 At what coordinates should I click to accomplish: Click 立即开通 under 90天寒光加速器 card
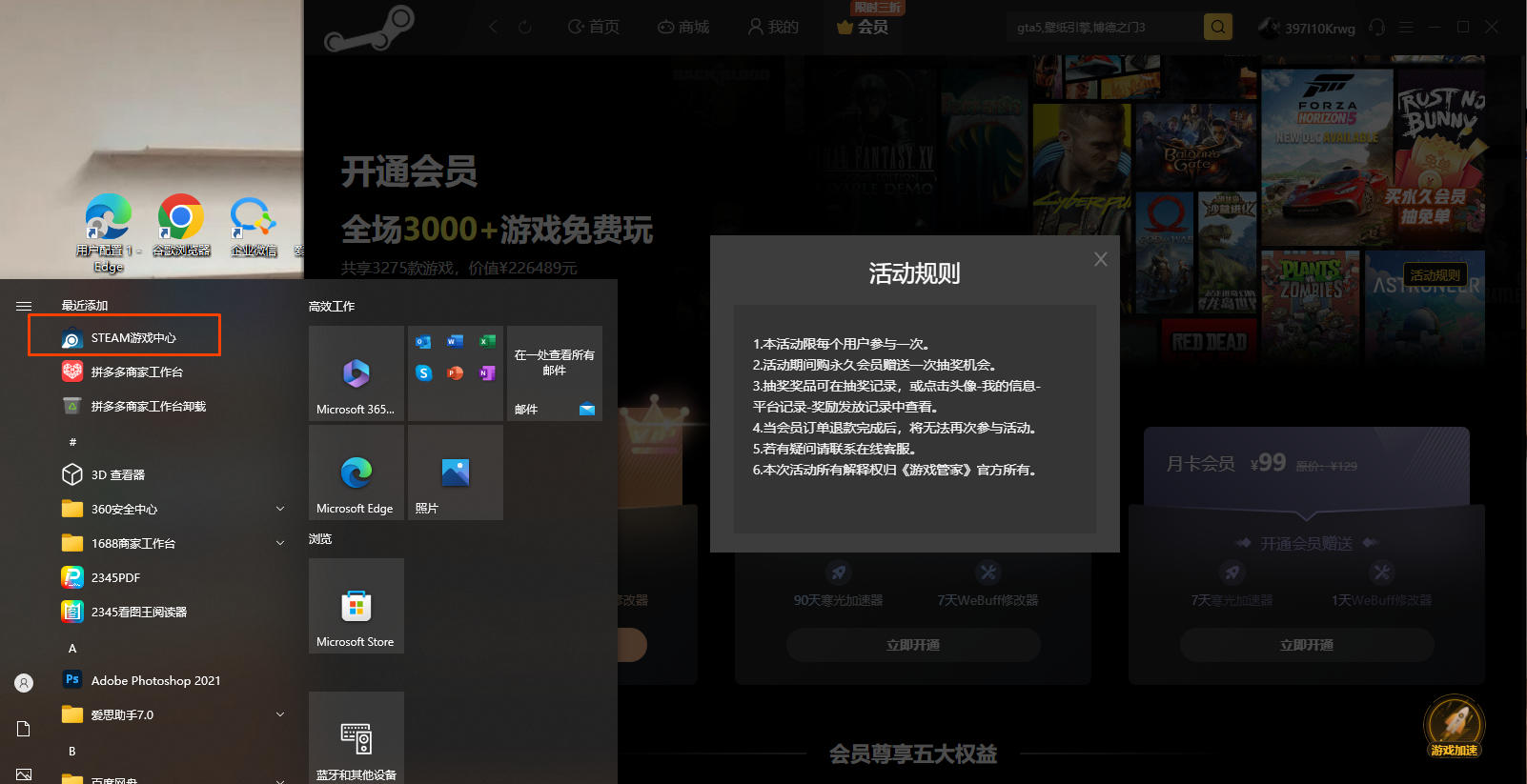click(x=913, y=645)
